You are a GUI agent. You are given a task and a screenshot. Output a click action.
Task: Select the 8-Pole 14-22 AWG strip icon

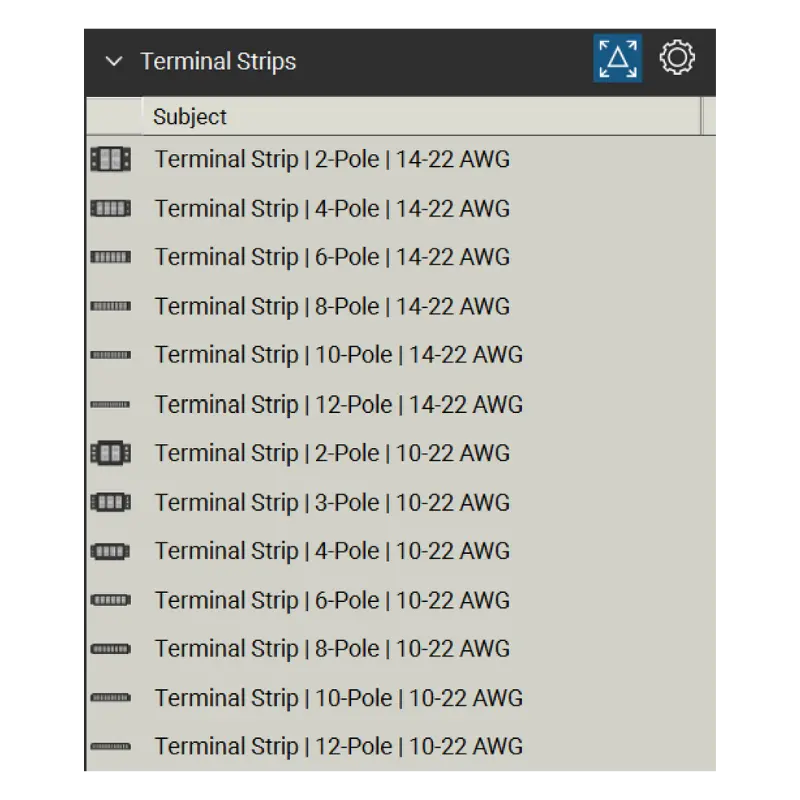111,306
